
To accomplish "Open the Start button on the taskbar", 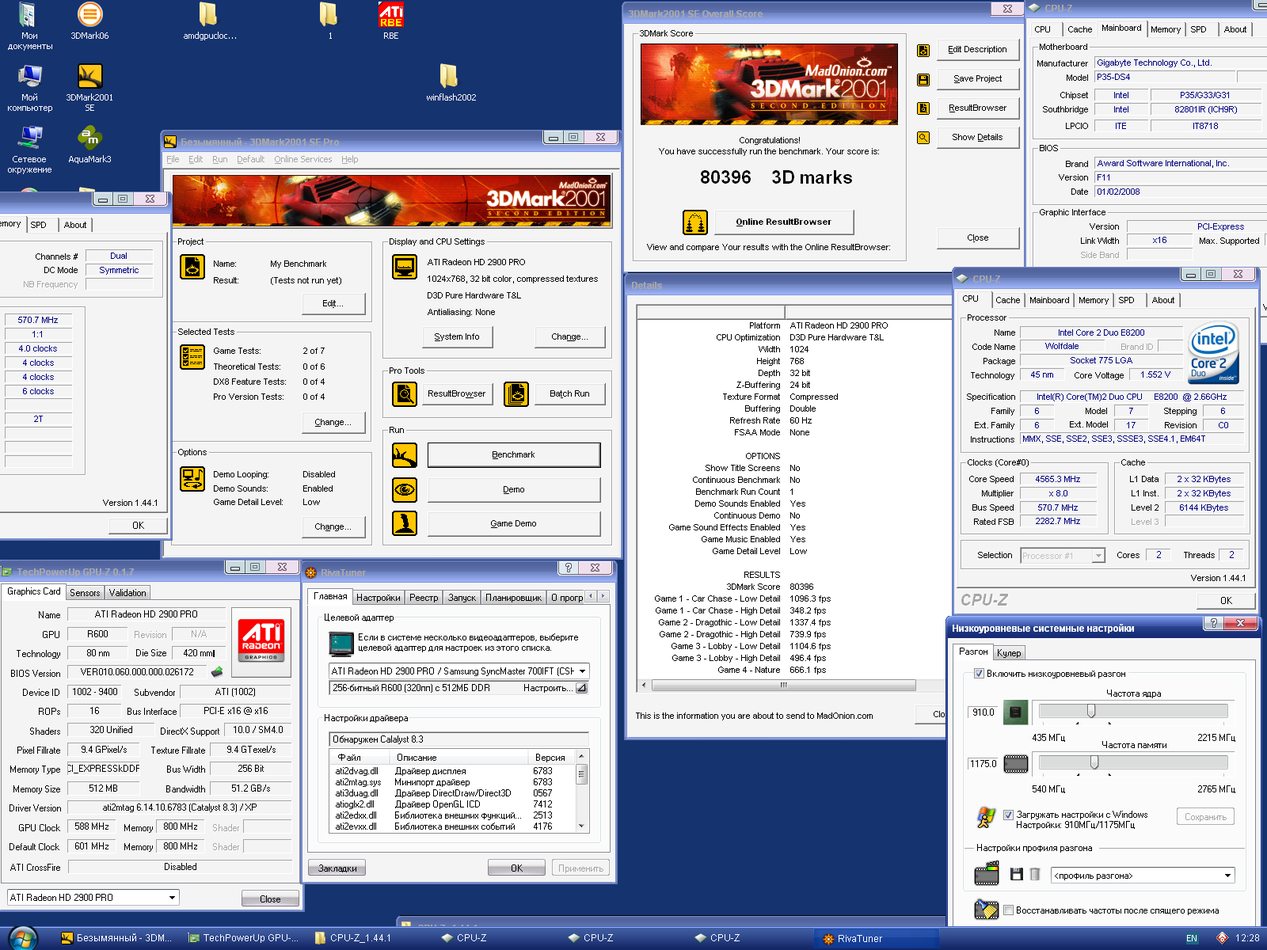I will pos(22,938).
